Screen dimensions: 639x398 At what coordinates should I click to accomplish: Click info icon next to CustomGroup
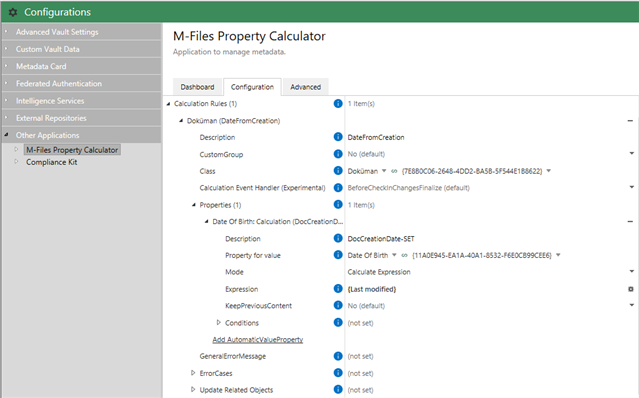pos(338,154)
